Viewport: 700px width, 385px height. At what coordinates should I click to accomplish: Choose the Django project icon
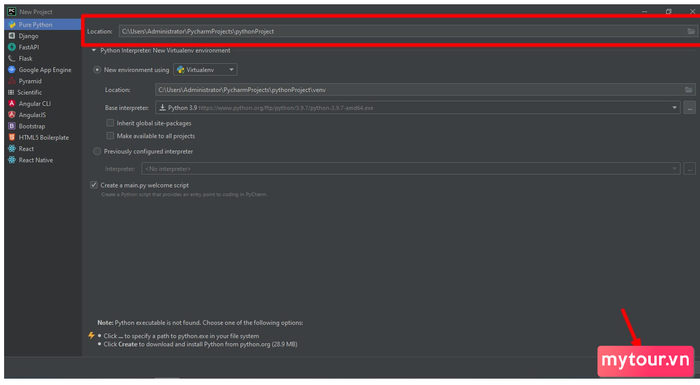(12, 36)
